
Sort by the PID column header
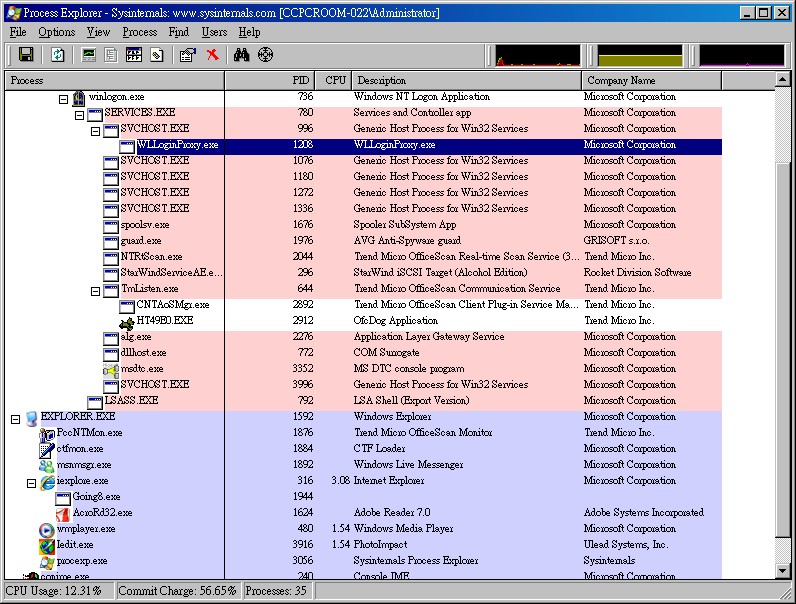270,80
